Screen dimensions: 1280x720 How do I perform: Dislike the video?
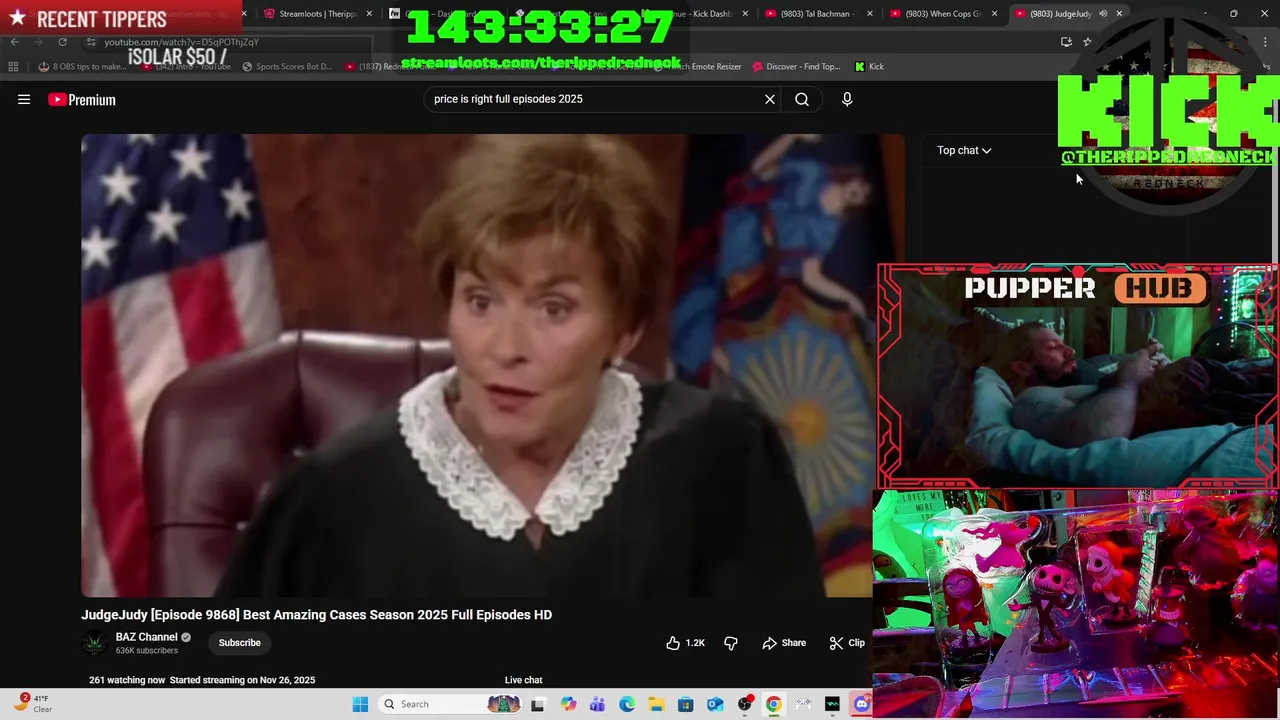[x=731, y=643]
